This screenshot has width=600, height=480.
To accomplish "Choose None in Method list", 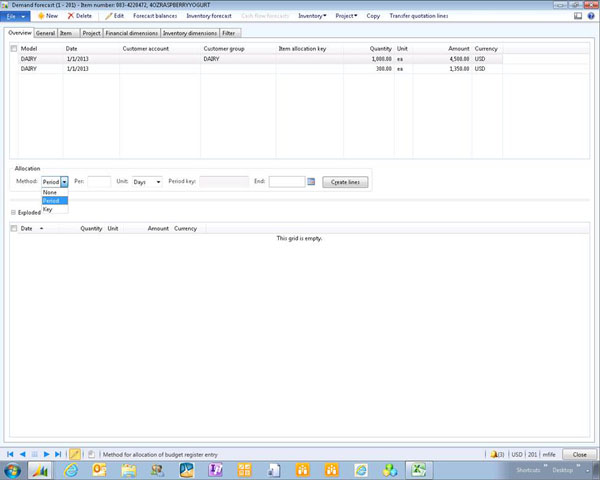I will click(55, 192).
